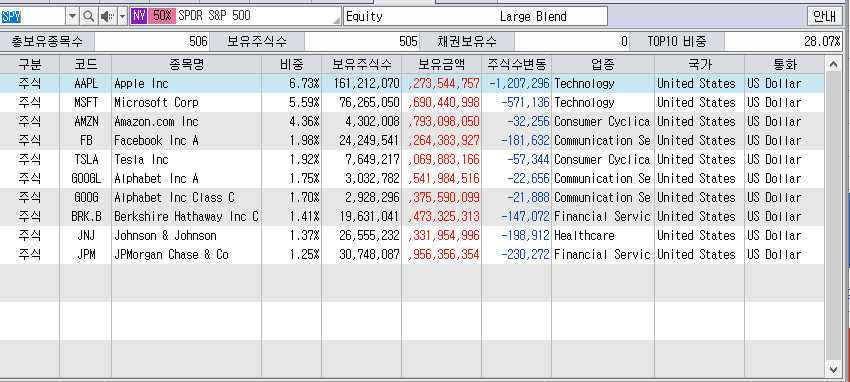
Task: Select the GOOG code cell
Action: 86,197
